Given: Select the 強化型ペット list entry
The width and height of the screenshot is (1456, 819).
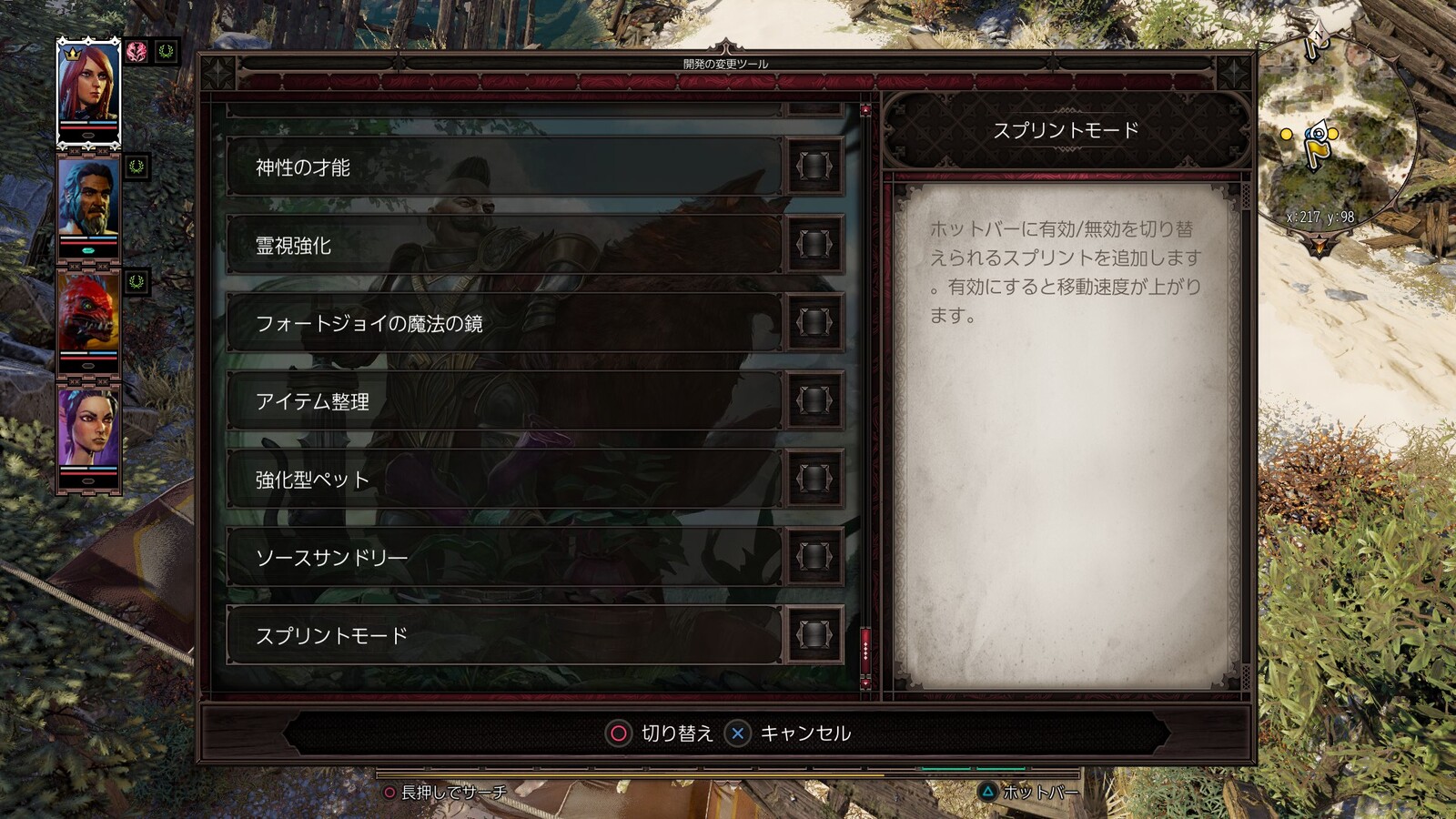Looking at the screenshot, I should 504,479.
